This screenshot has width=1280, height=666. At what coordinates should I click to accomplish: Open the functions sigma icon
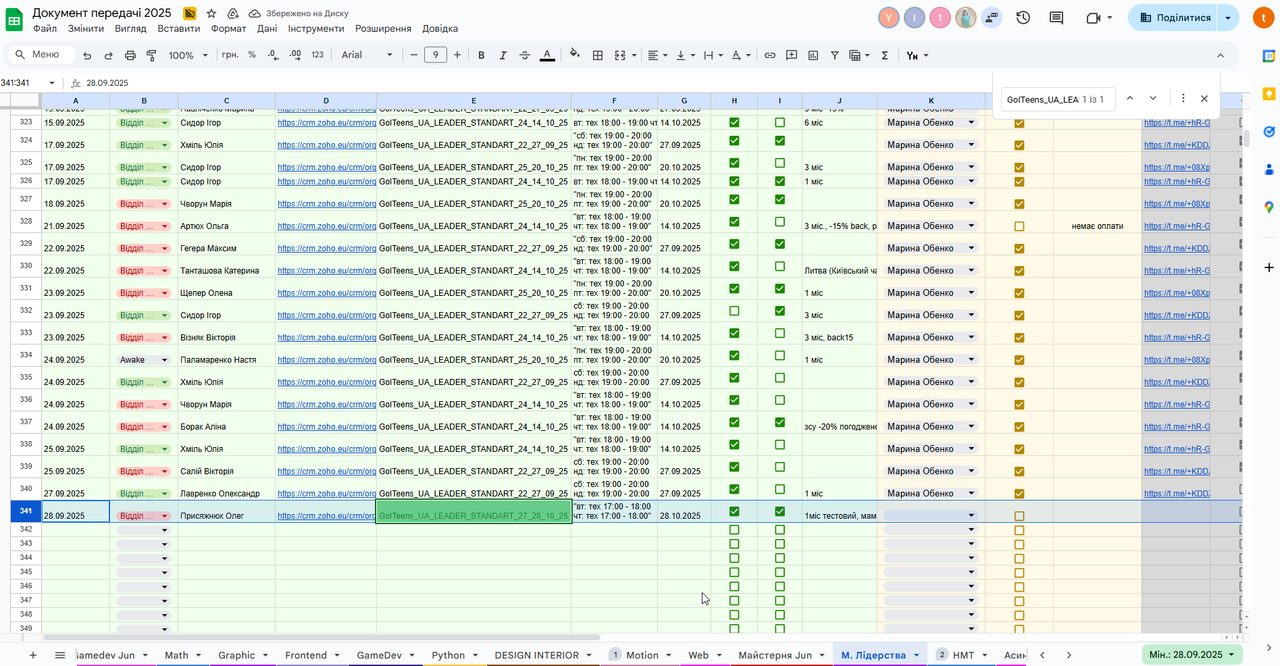tap(885, 55)
